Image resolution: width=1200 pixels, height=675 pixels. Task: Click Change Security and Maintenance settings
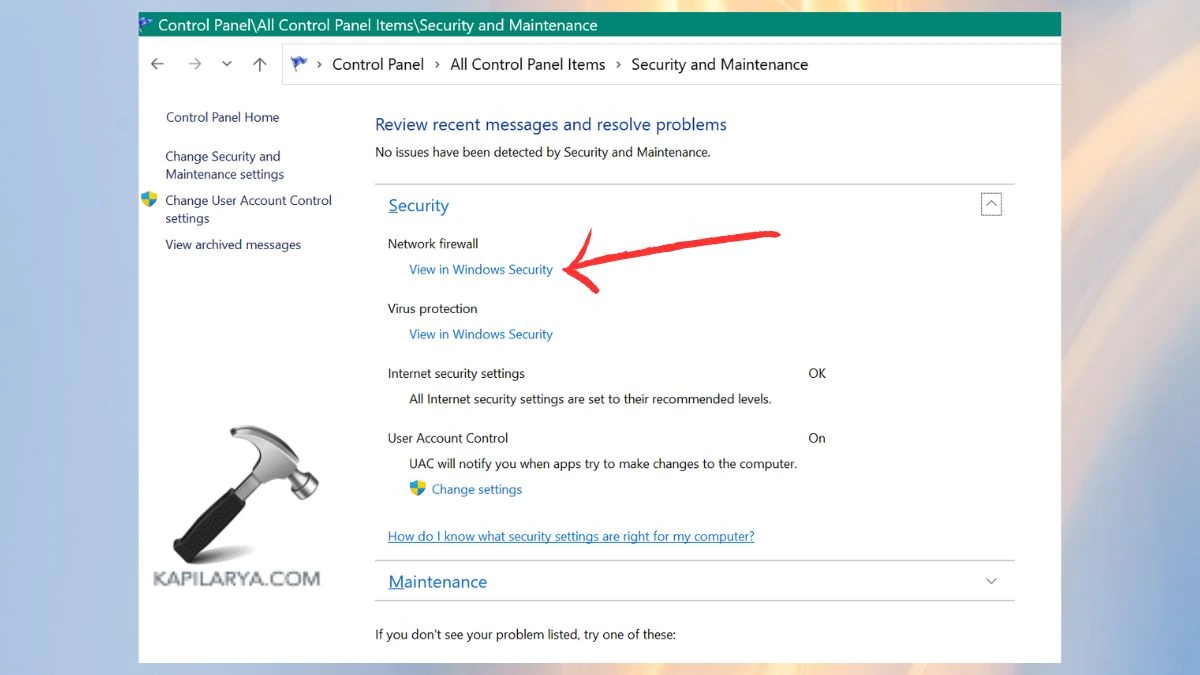[224, 165]
